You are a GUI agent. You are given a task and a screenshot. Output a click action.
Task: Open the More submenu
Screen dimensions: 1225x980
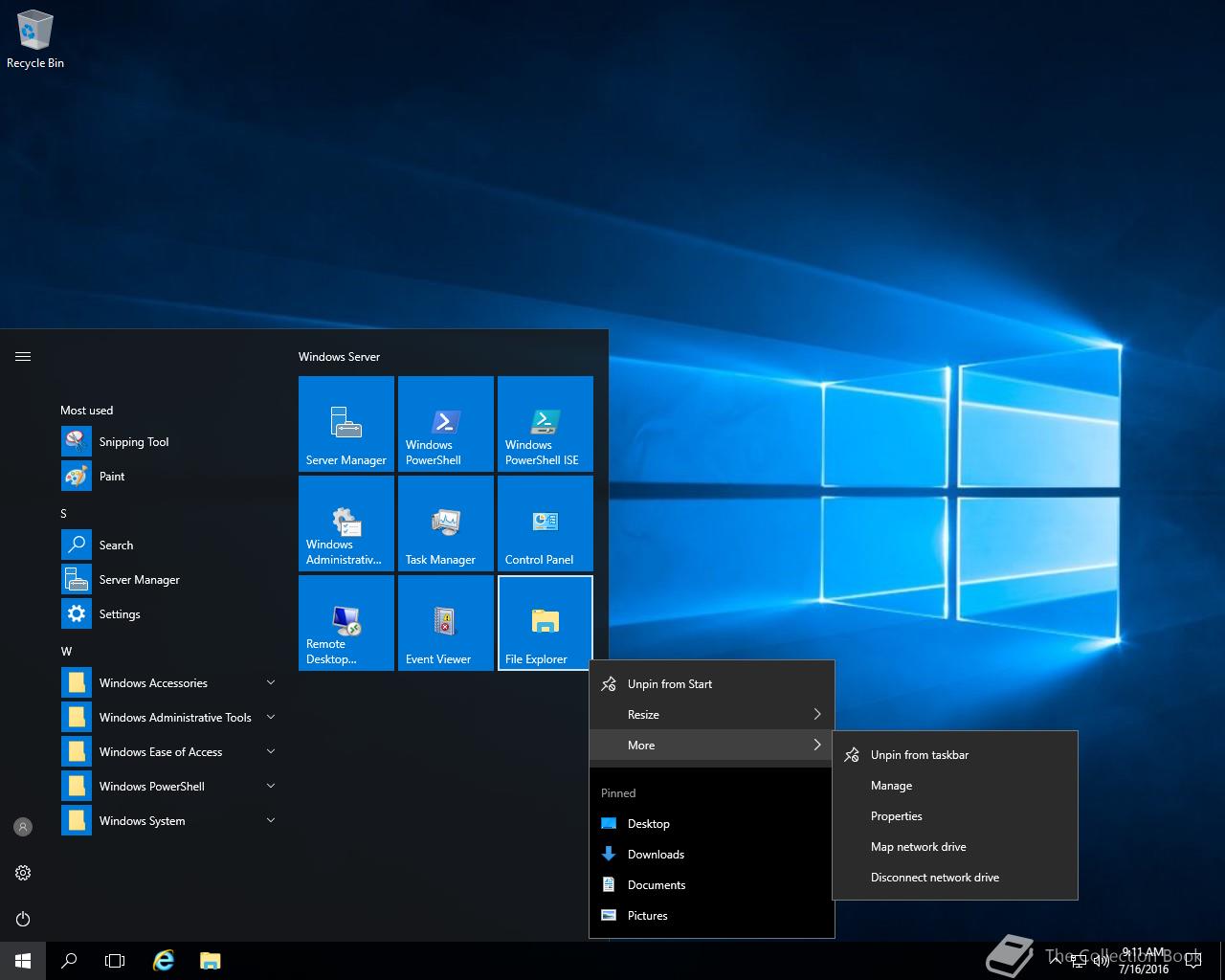point(712,746)
